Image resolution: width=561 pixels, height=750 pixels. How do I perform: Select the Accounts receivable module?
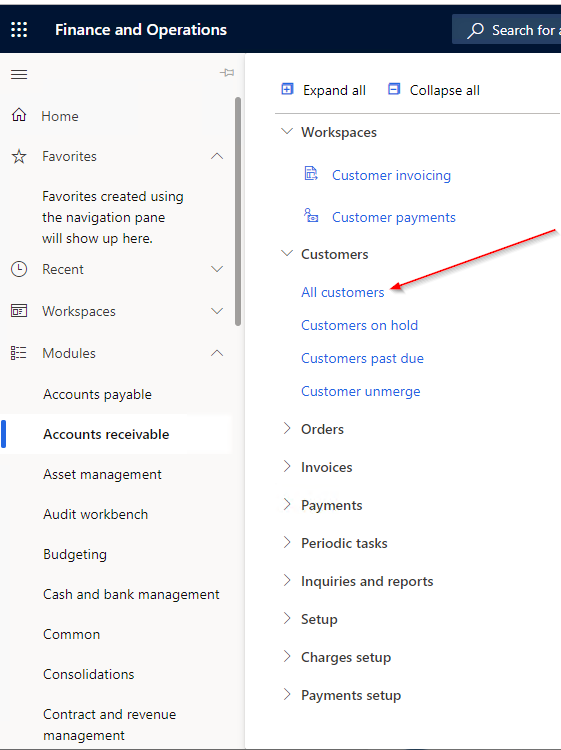pos(106,434)
